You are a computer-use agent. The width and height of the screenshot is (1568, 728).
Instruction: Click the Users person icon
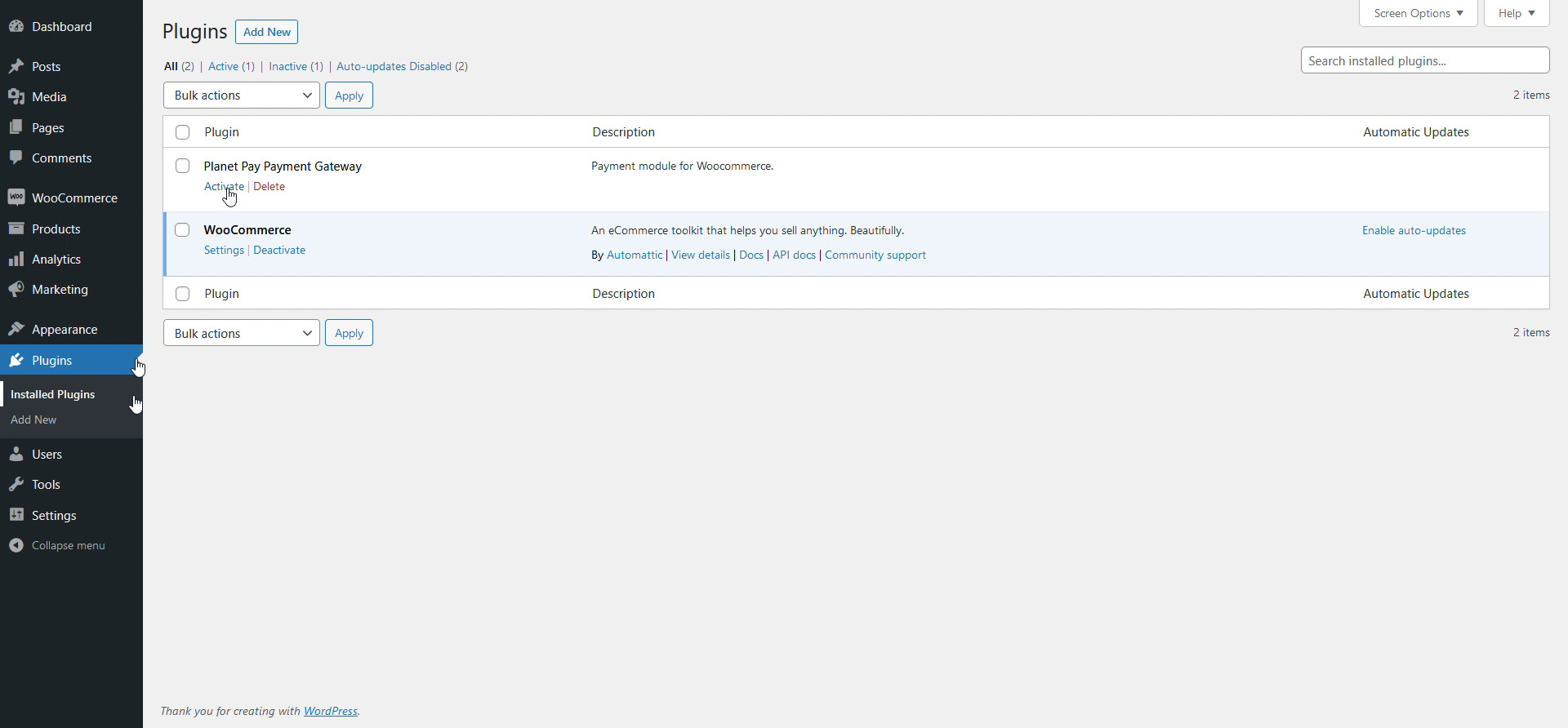click(16, 454)
